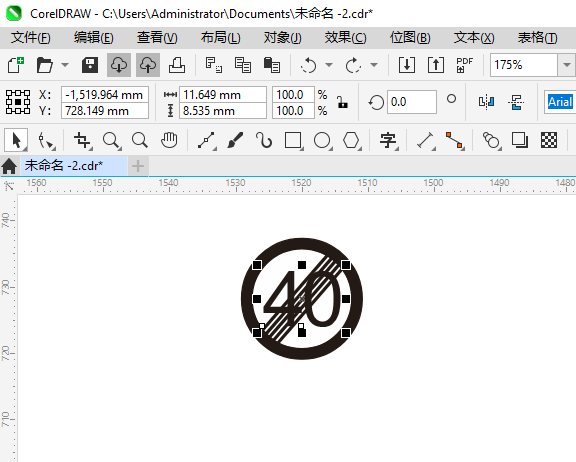
Task: Select the Drop Shadow tool
Action: pos(519,140)
